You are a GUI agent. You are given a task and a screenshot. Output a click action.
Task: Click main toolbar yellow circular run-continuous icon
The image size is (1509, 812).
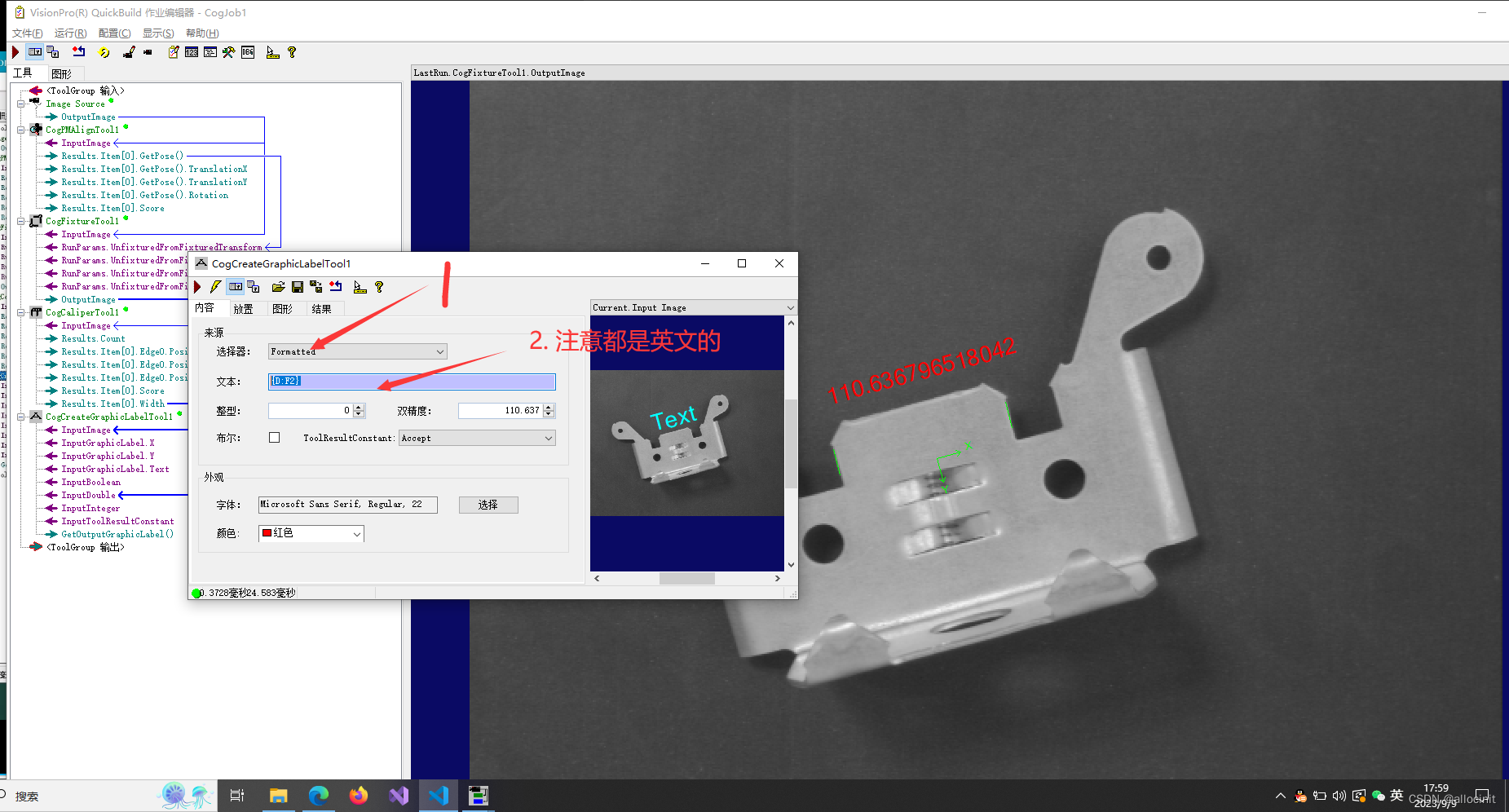[104, 52]
